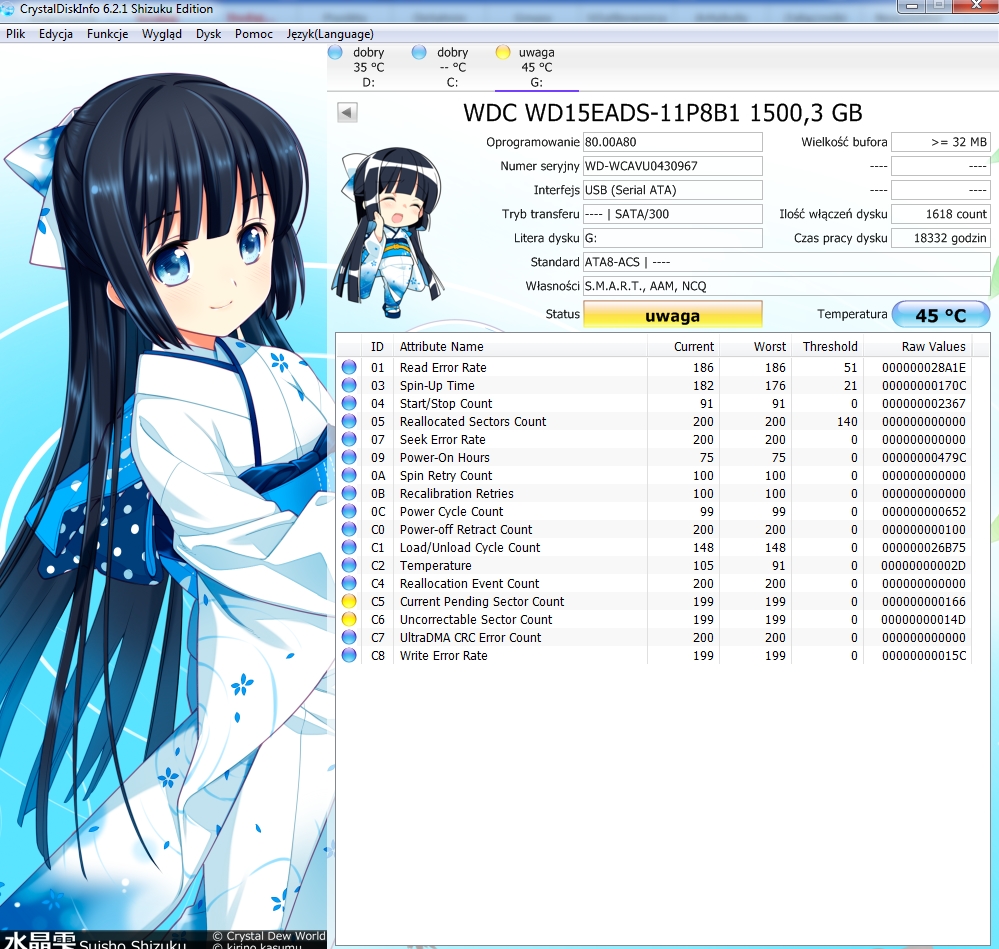Click status icon for Seek Error Rate

click(x=349, y=439)
